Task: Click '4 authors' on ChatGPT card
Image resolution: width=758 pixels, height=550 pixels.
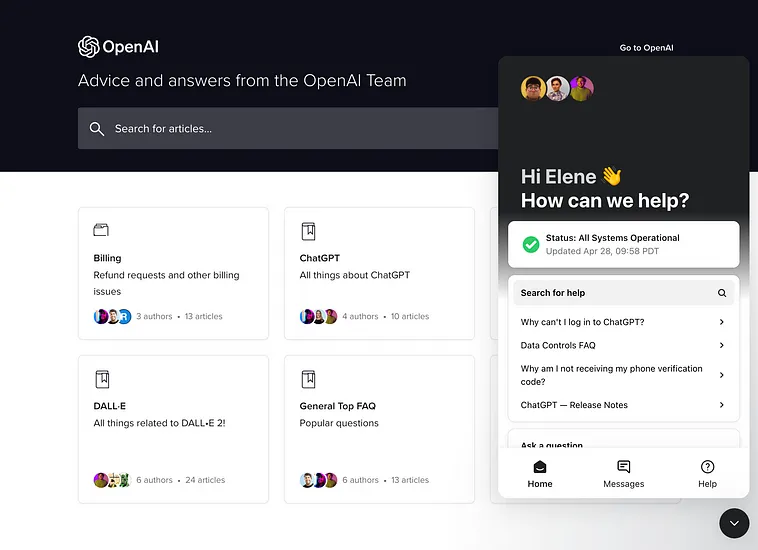Action: [x=360, y=316]
